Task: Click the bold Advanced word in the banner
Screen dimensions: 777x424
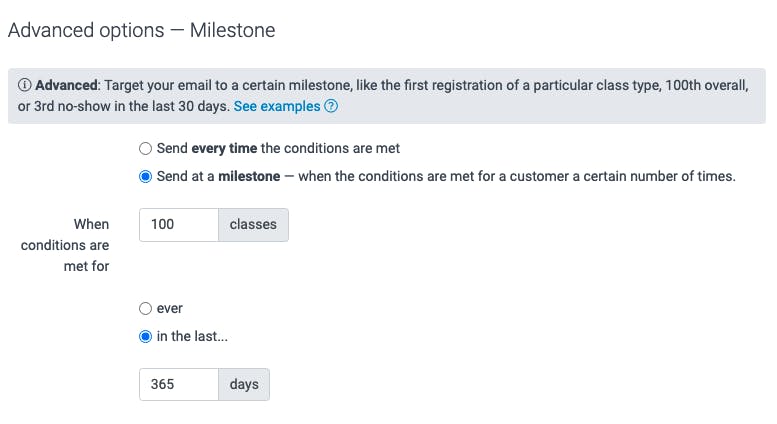Action: click(66, 85)
